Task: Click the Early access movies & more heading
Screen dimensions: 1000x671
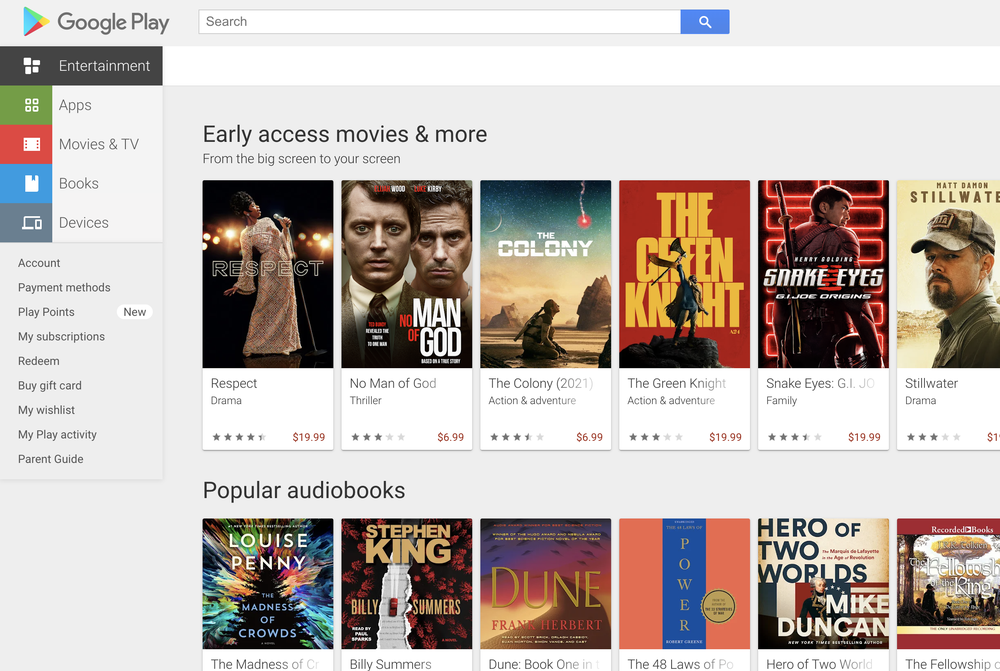Action: coord(344,135)
